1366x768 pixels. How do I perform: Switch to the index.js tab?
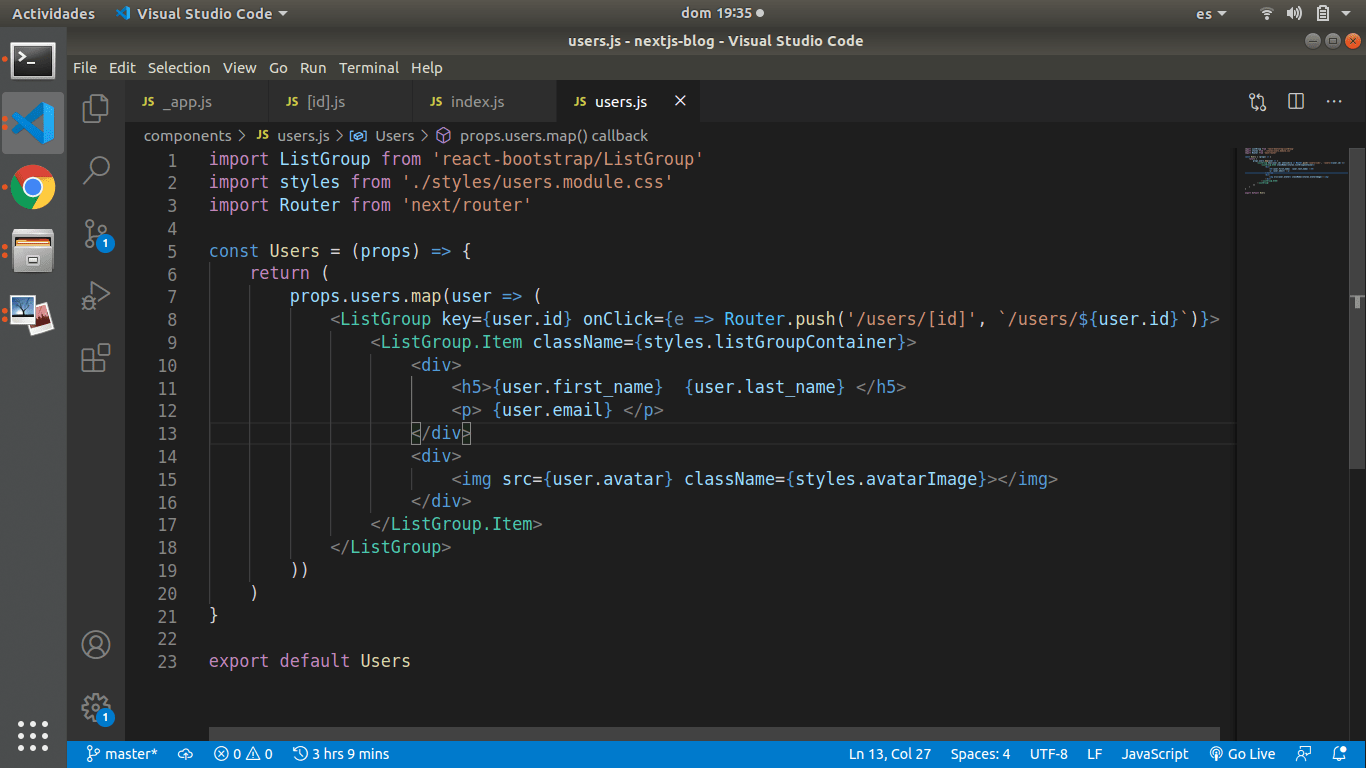[477, 102]
